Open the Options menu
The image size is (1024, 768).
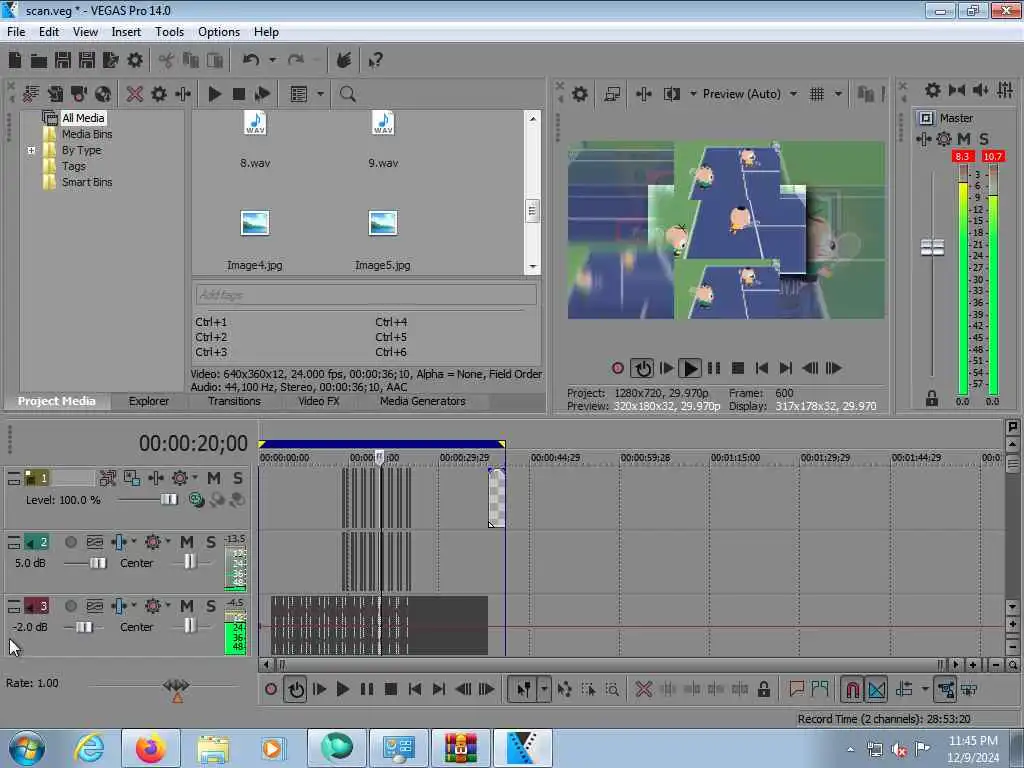[x=219, y=32]
